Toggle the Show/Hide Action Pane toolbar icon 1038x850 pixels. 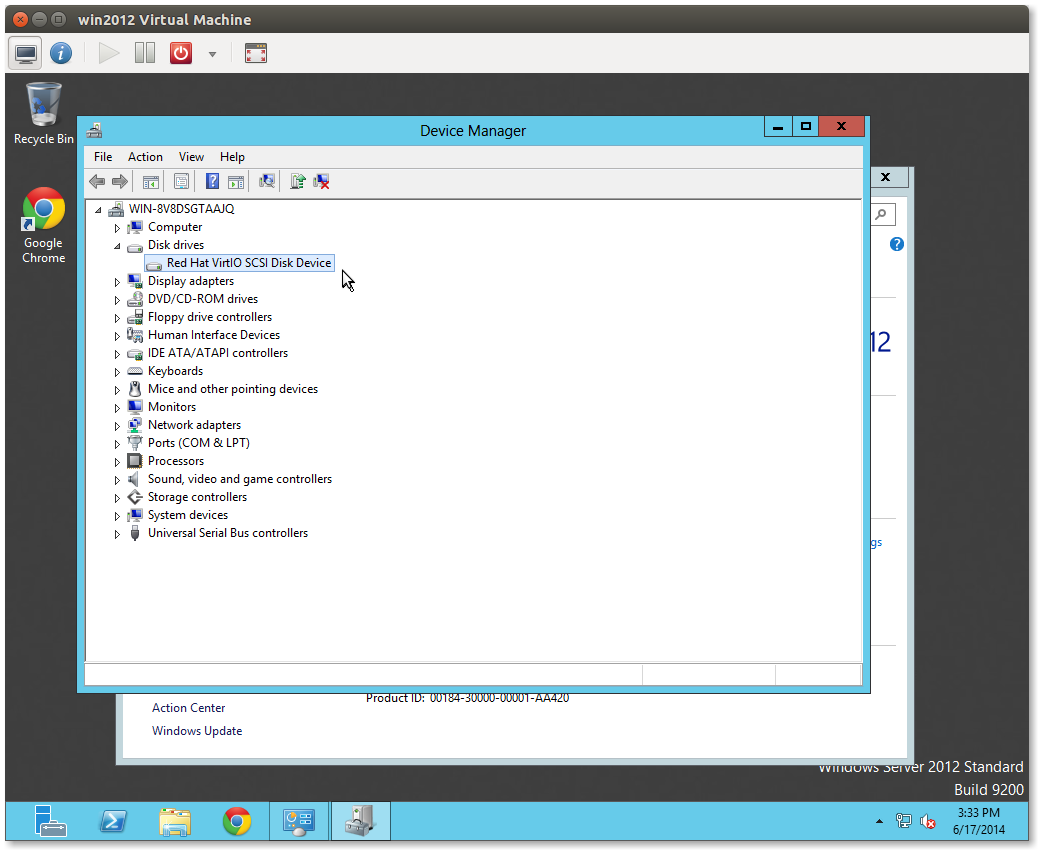point(236,181)
